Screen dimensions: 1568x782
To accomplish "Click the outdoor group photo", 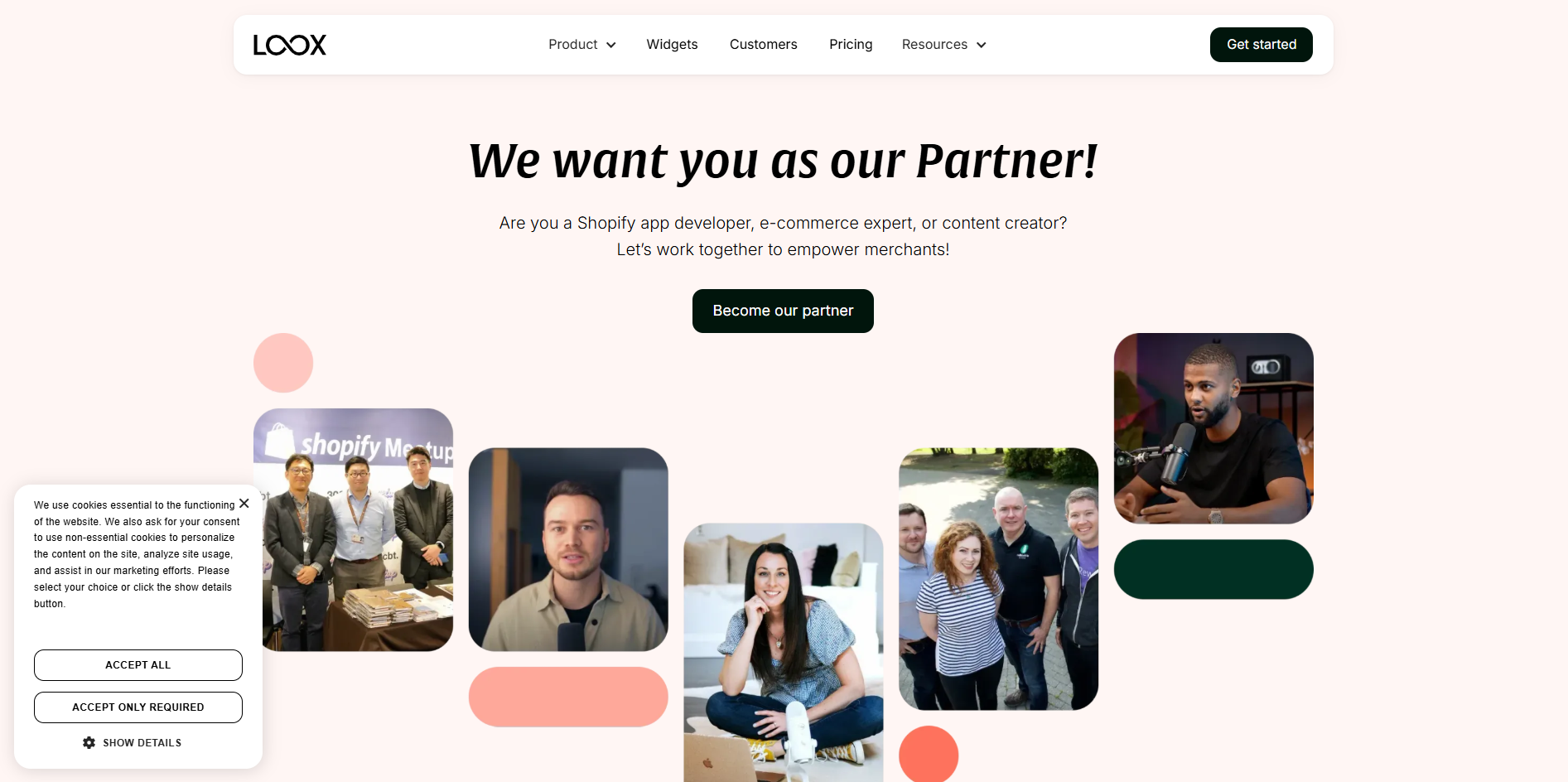I will pyautogui.click(x=998, y=579).
